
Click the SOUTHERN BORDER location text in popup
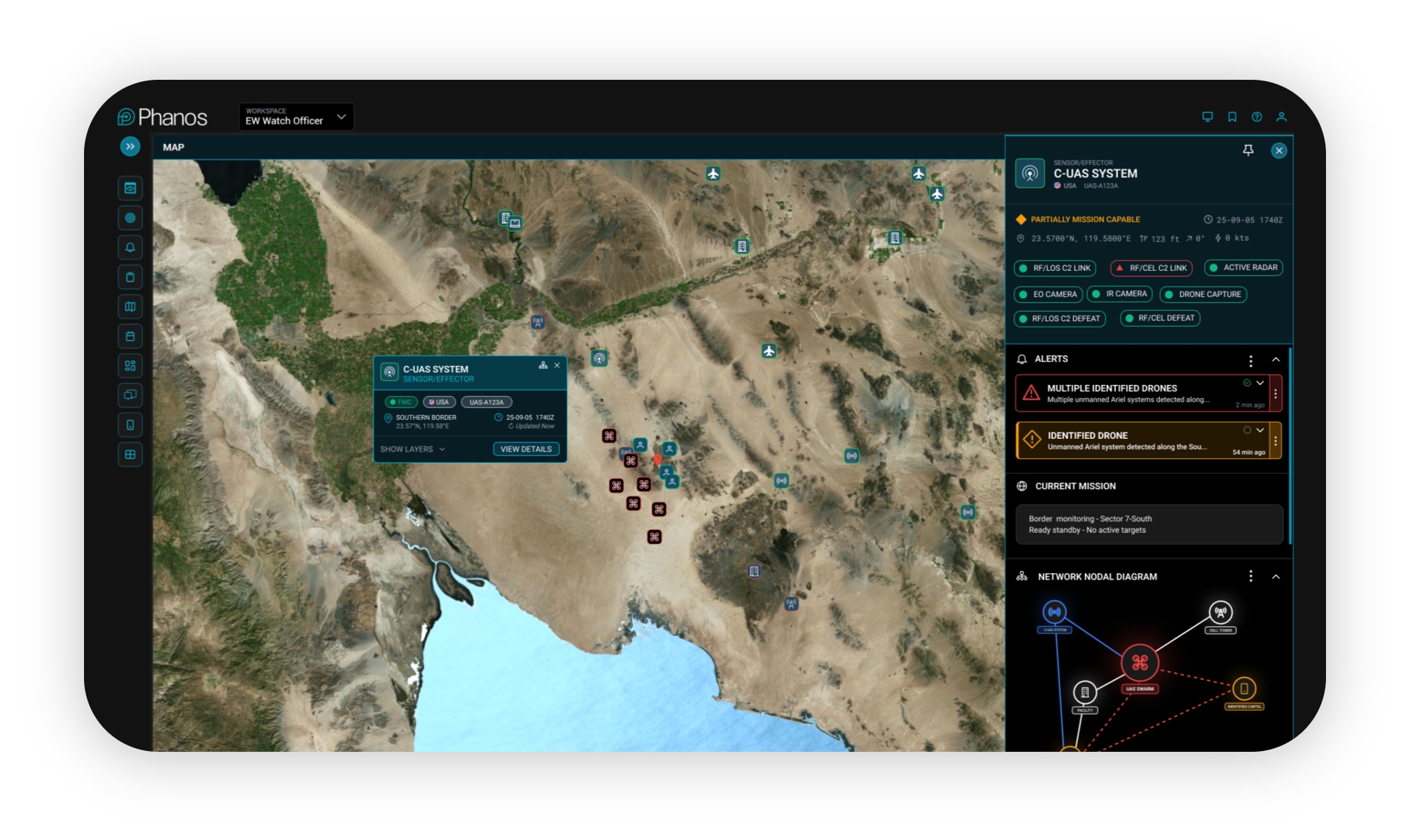[x=426, y=418]
